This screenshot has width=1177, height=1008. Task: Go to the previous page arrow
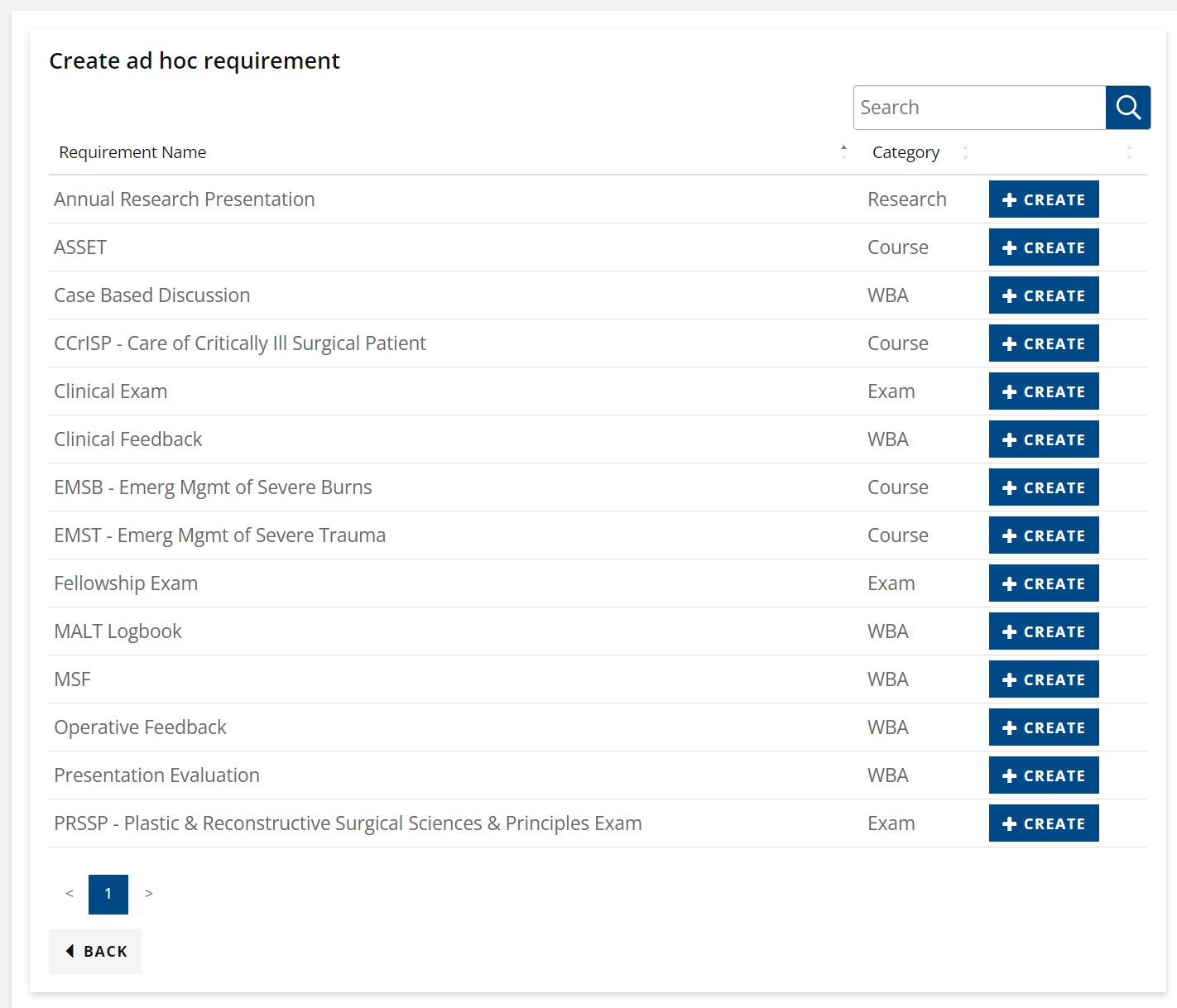[x=70, y=894]
